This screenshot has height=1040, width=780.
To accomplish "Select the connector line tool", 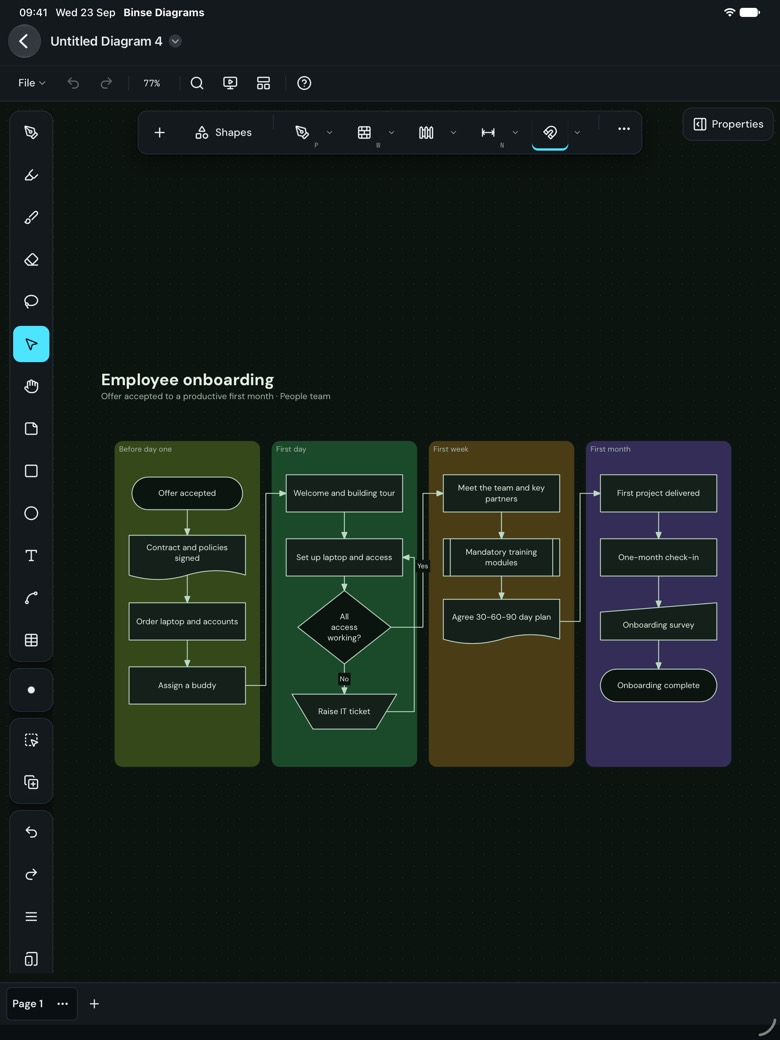I will (31, 598).
